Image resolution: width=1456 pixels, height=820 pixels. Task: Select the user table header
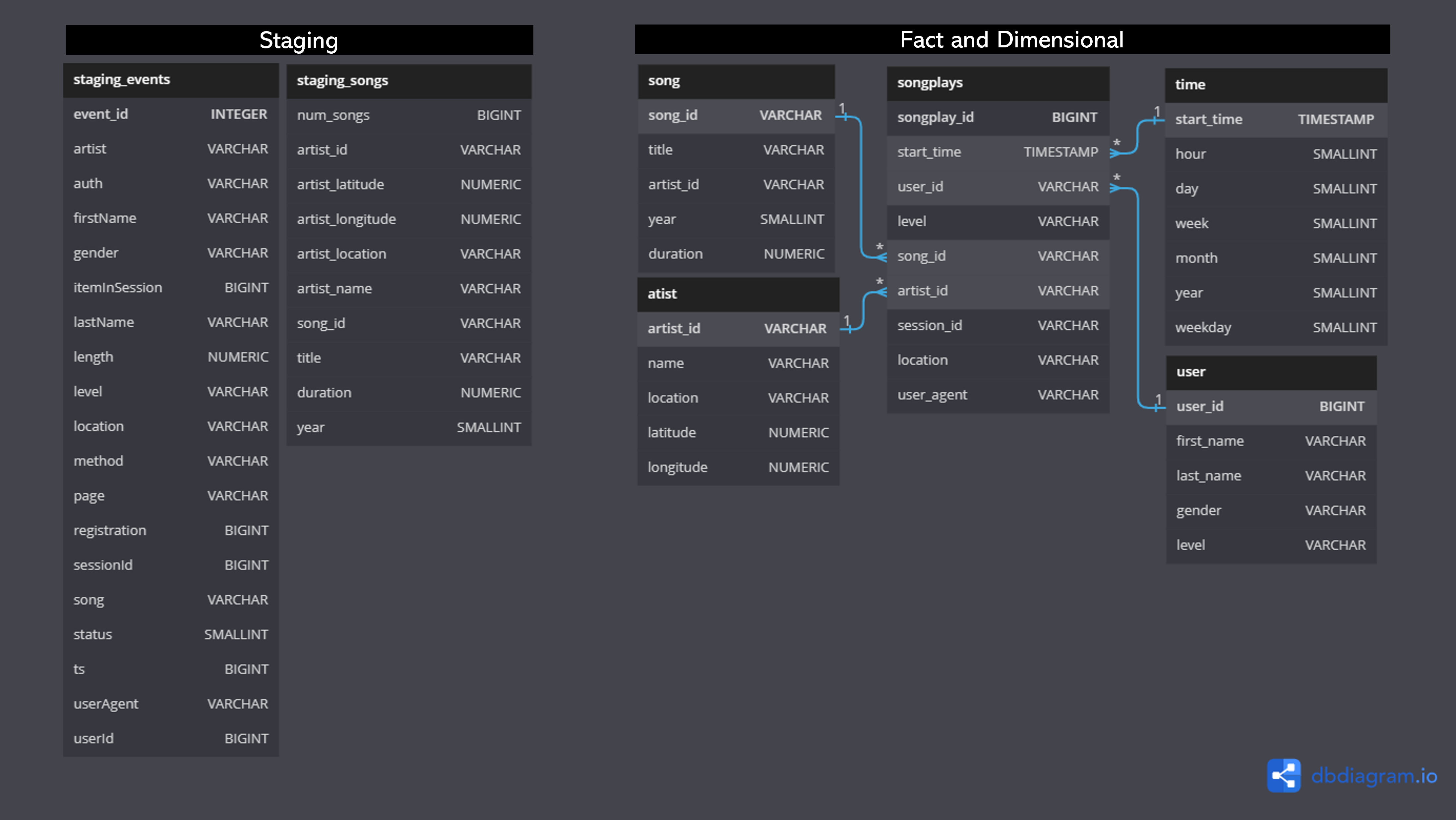1271,372
